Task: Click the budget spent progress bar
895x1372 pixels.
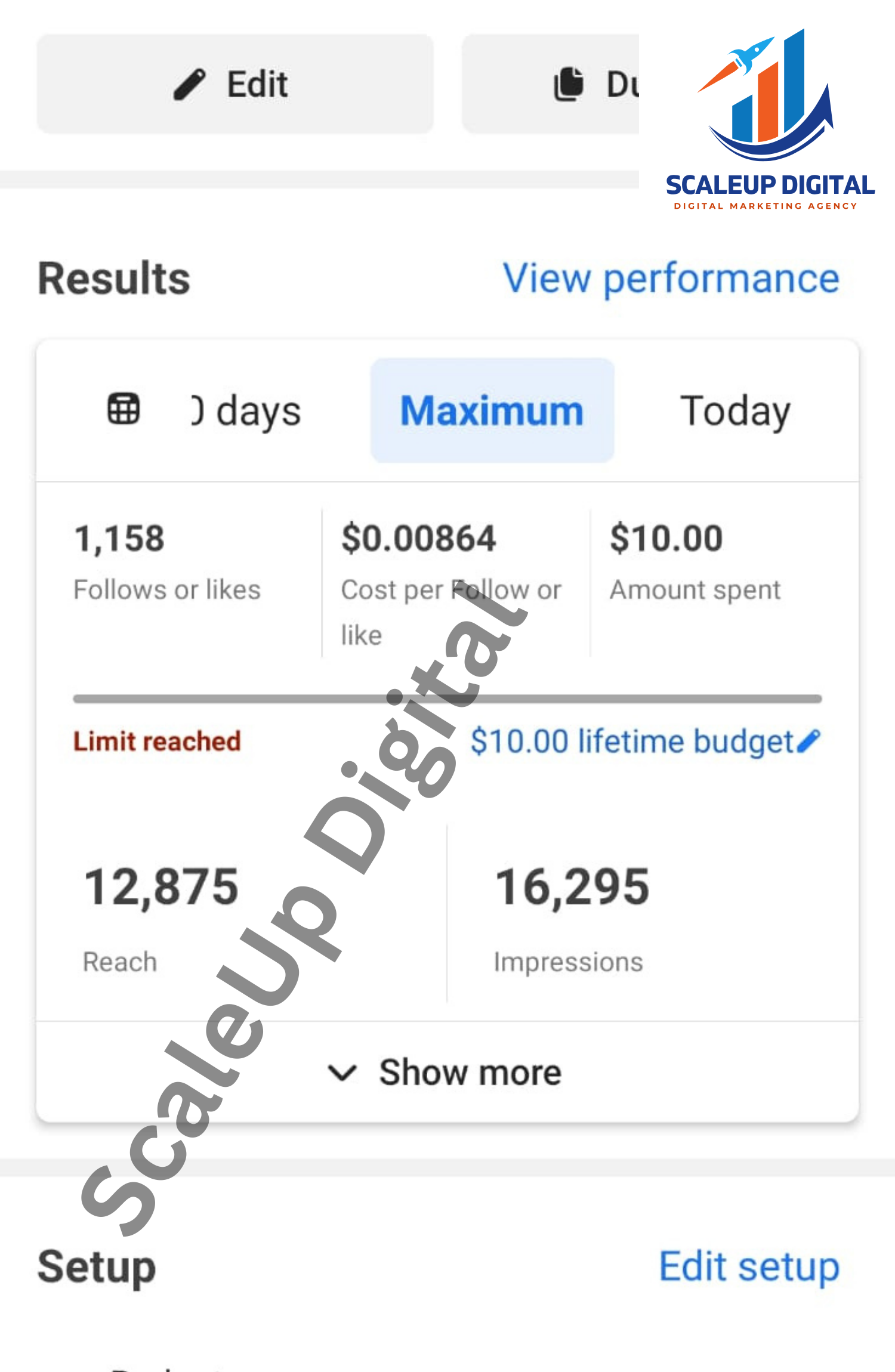Action: click(x=447, y=699)
